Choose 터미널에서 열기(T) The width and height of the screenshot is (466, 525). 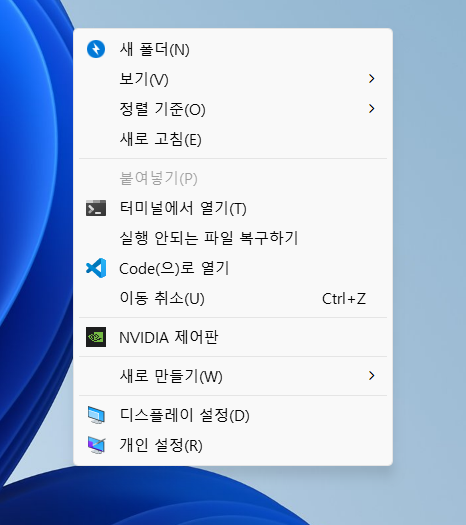point(233,208)
